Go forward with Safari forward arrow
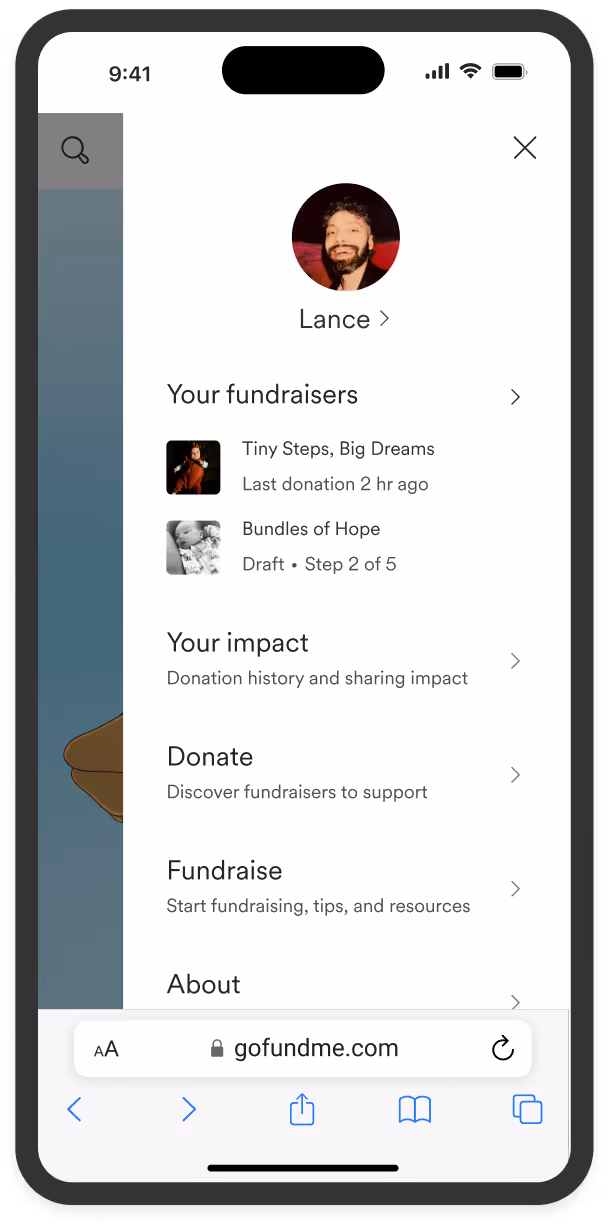The width and height of the screenshot is (608, 1225). point(189,1109)
